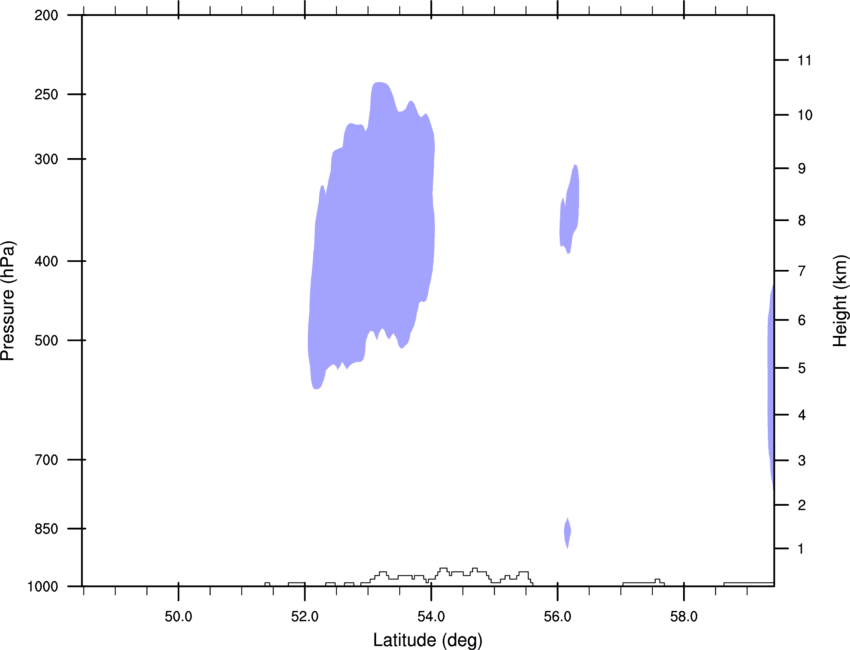The width and height of the screenshot is (850, 650).
Task: Click the height label 6
Action: (x=801, y=320)
